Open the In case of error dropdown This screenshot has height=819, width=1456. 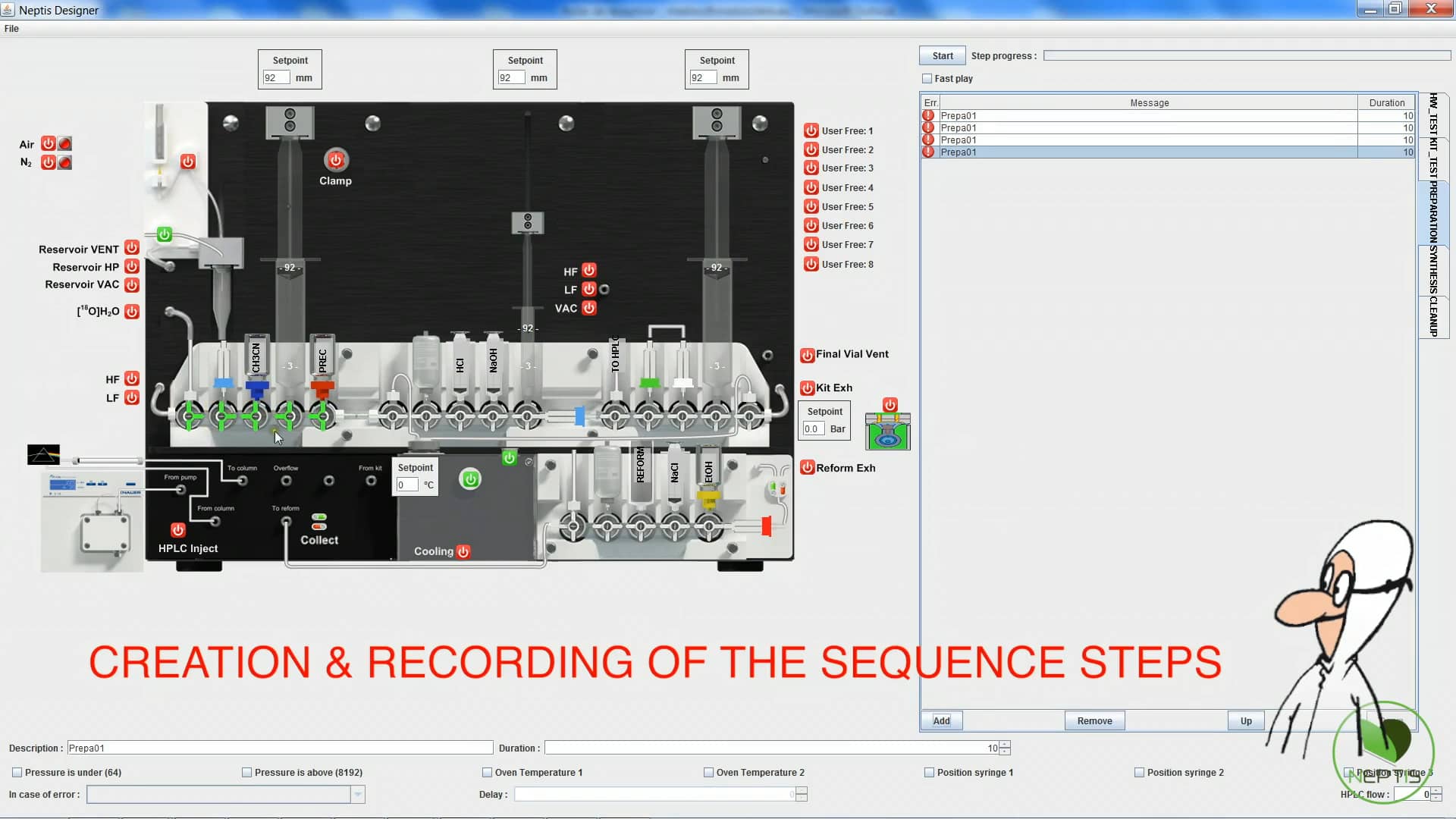tap(357, 794)
